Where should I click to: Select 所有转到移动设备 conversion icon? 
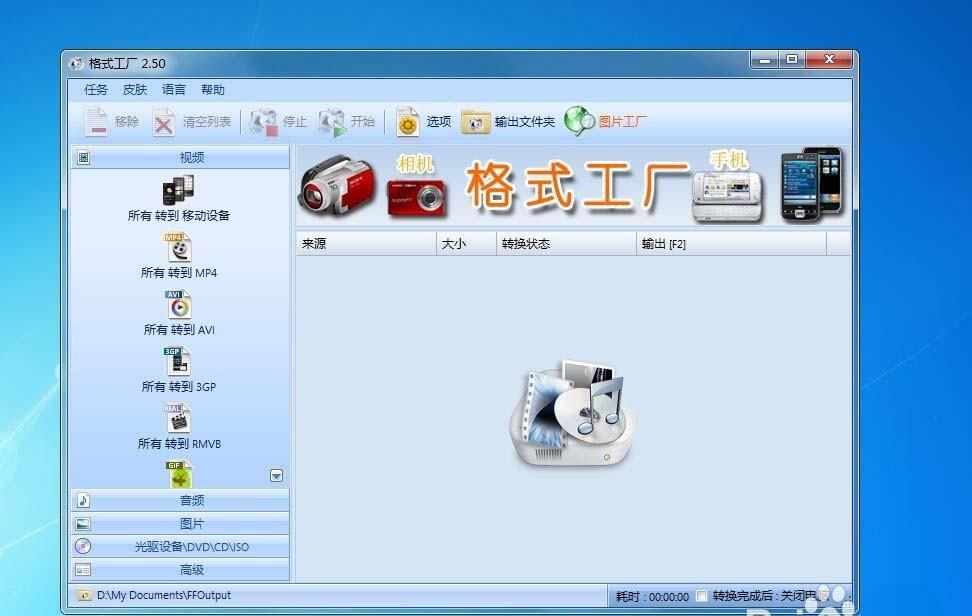point(178,197)
